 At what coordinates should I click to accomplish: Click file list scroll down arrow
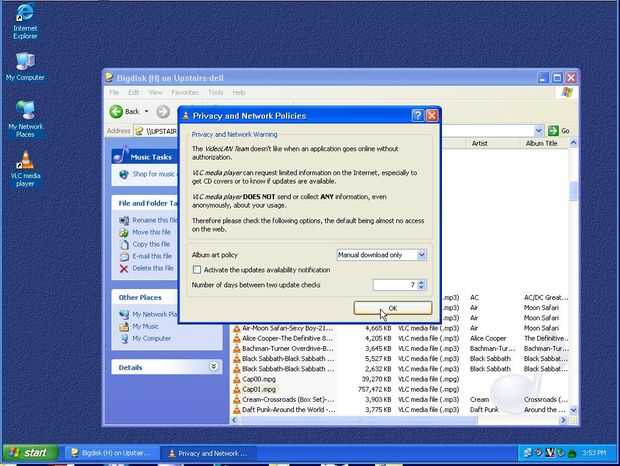pos(573,411)
